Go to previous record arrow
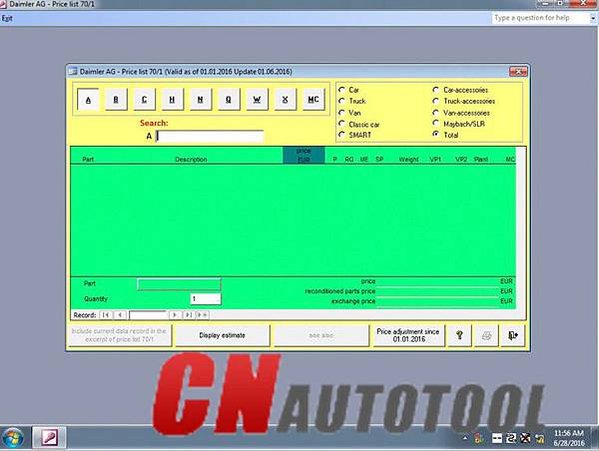 120,315
